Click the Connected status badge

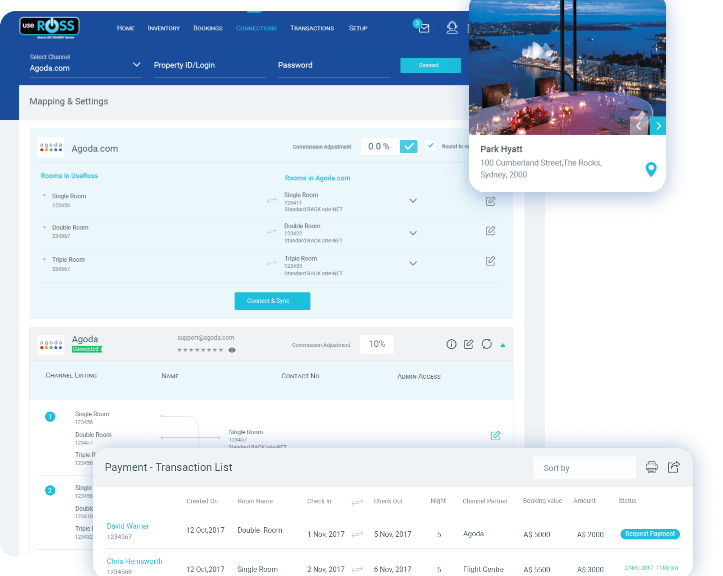click(87, 349)
